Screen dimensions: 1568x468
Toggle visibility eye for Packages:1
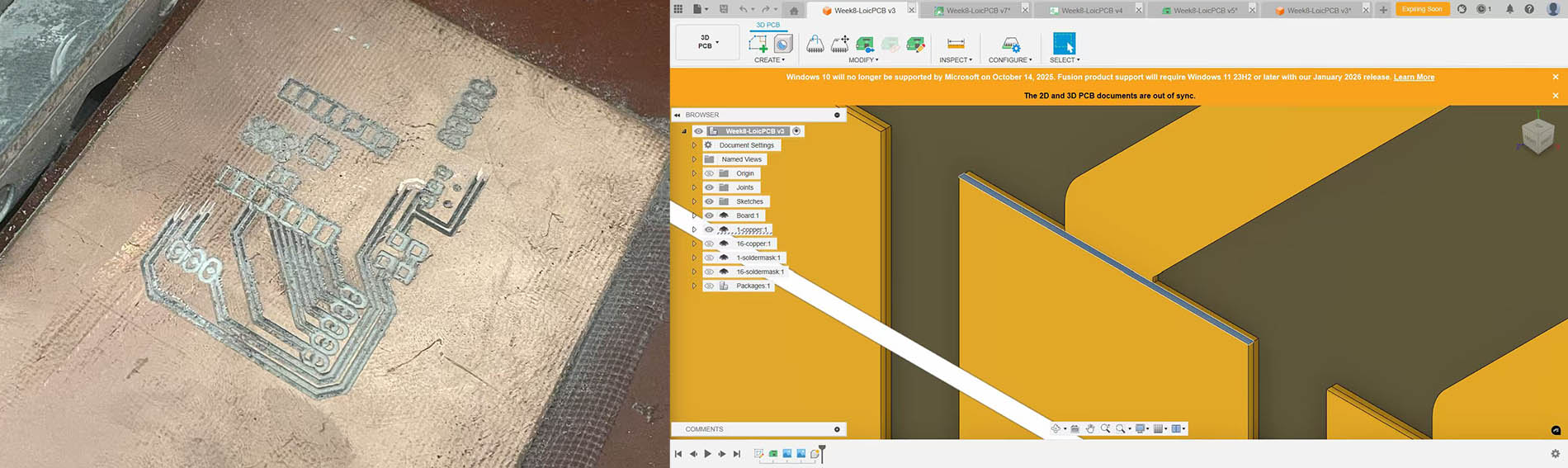coord(709,286)
